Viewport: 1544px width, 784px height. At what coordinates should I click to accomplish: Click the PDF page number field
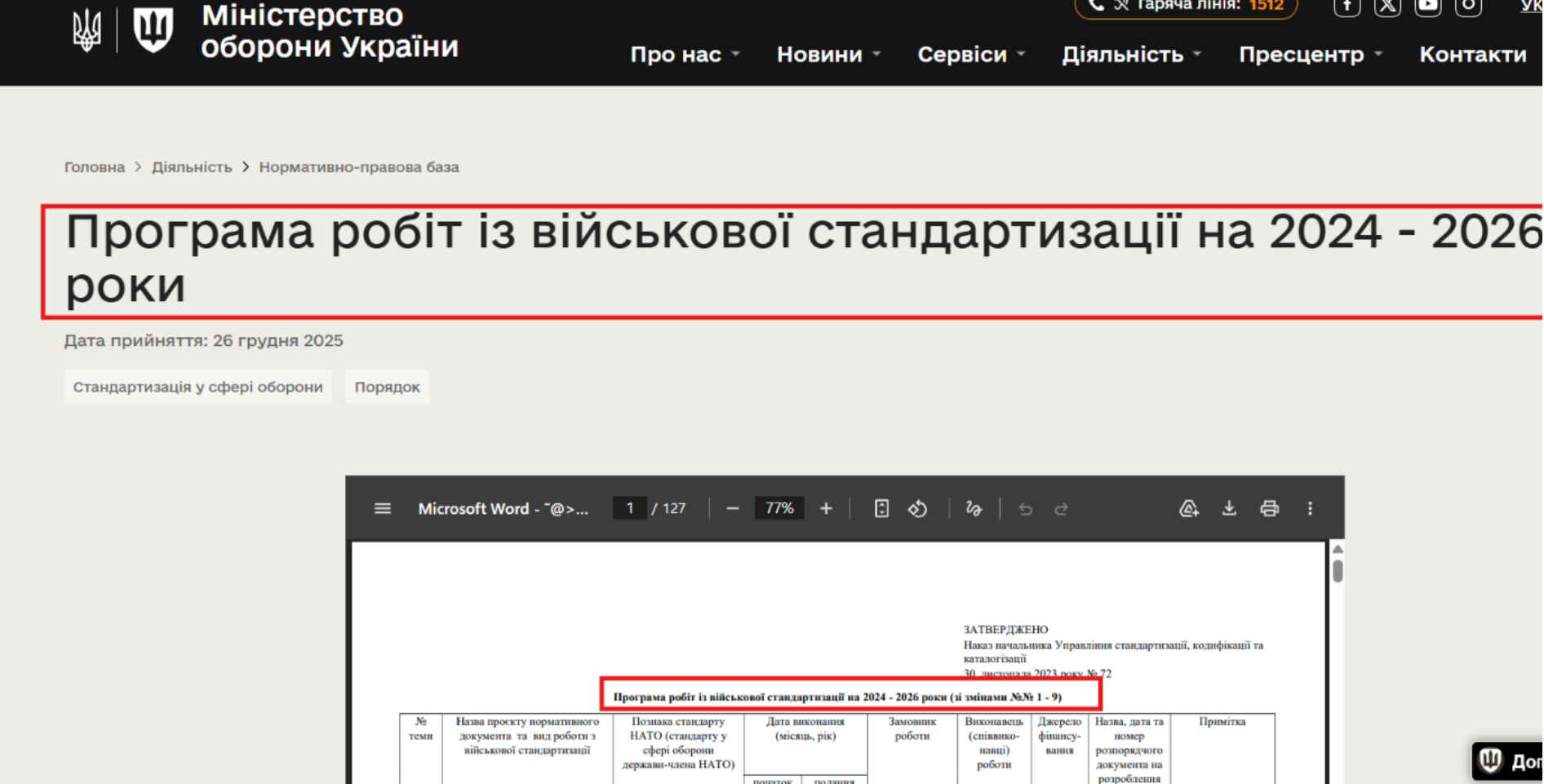coord(629,509)
